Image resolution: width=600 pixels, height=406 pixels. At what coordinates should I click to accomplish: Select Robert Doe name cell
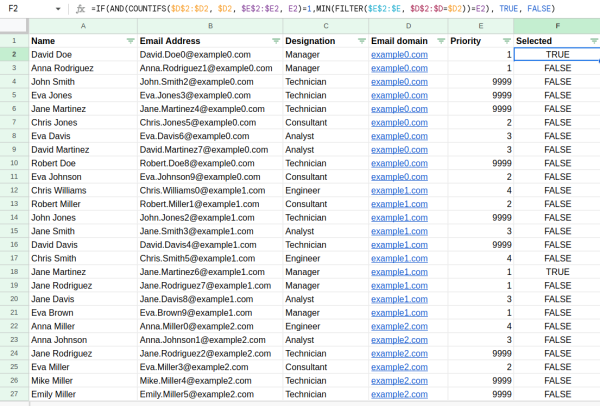(x=83, y=163)
